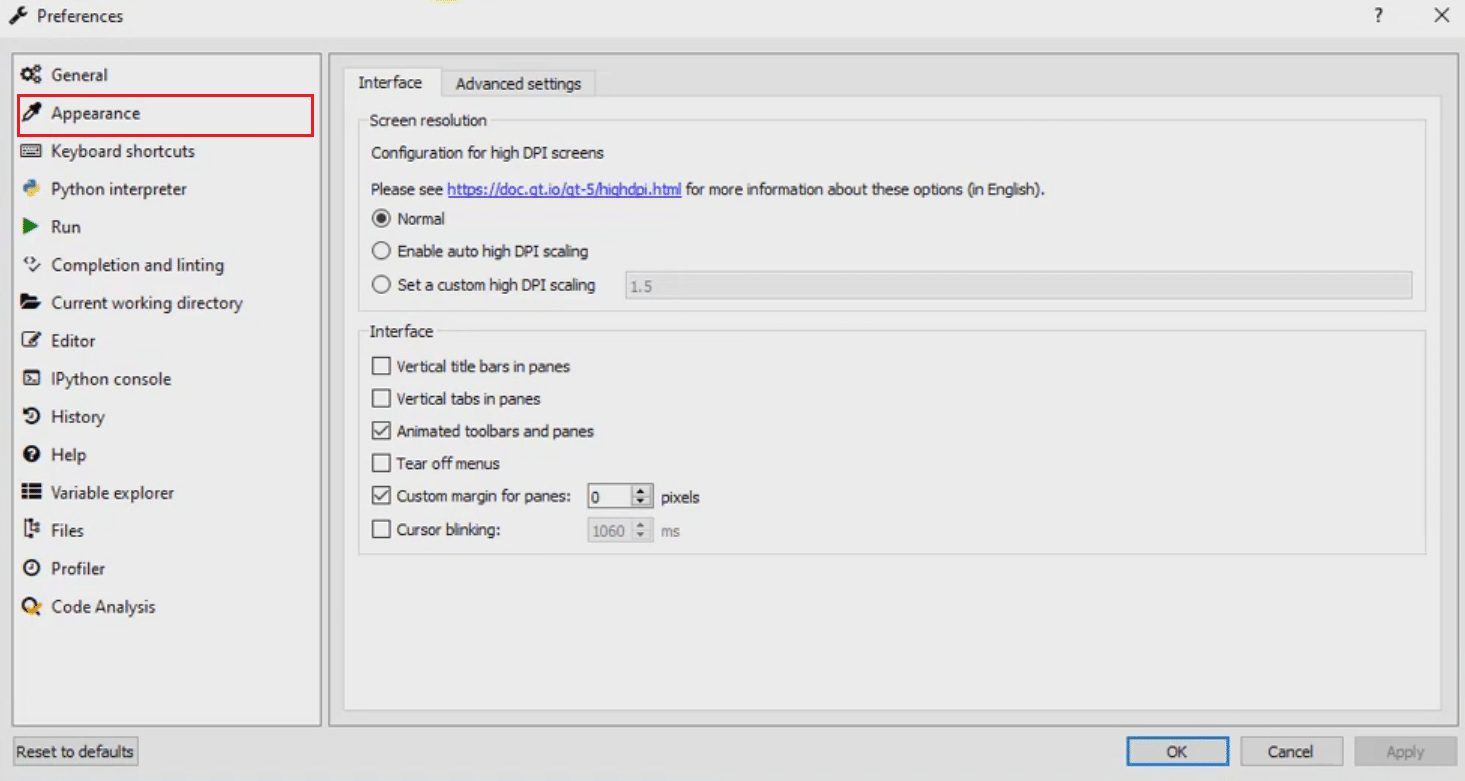Viewport: 1465px width, 781px height.
Task: Click the Files tree icon
Action: [x=31, y=530]
